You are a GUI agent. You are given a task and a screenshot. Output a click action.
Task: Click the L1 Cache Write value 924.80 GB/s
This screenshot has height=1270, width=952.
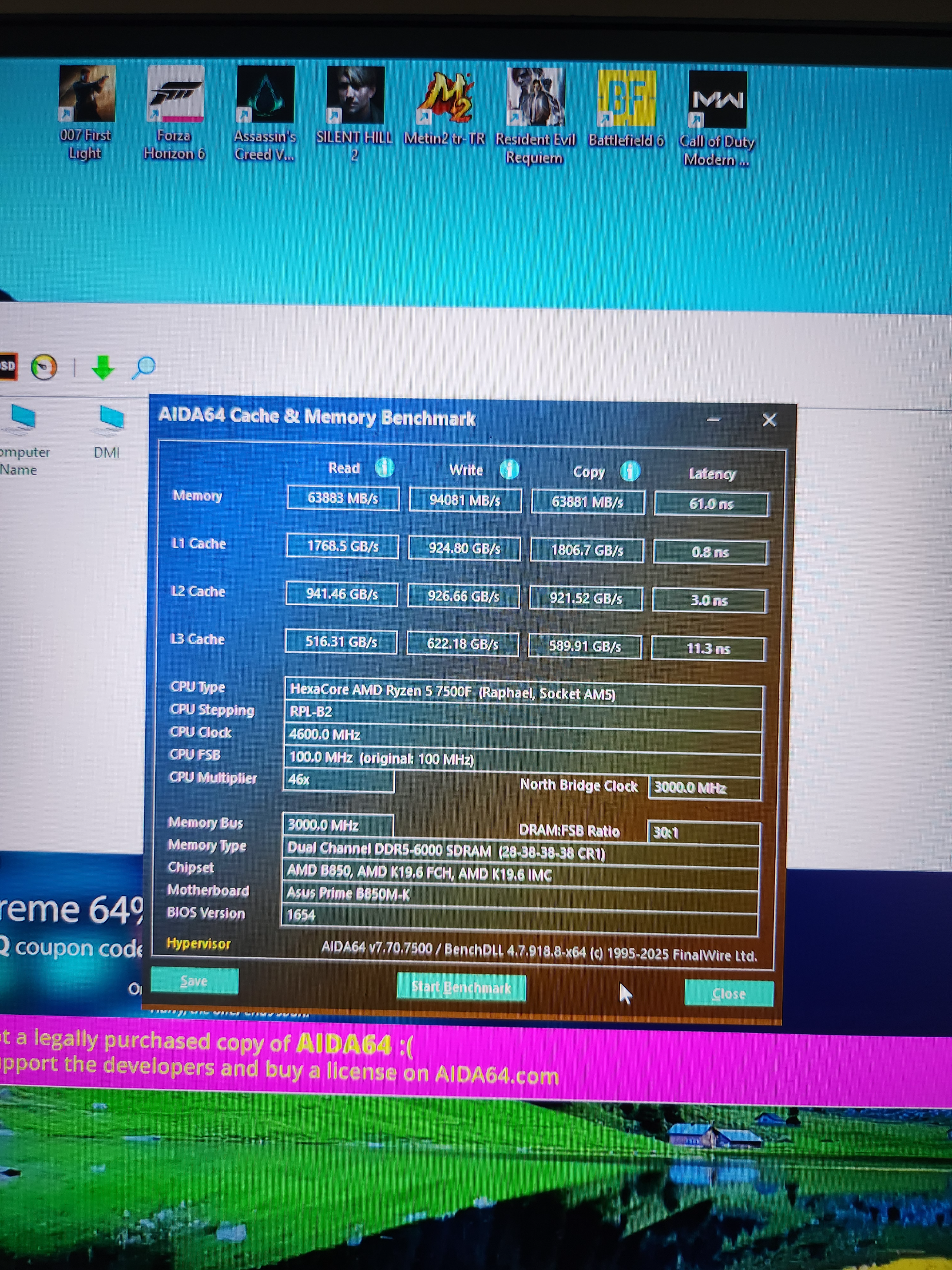coord(464,549)
